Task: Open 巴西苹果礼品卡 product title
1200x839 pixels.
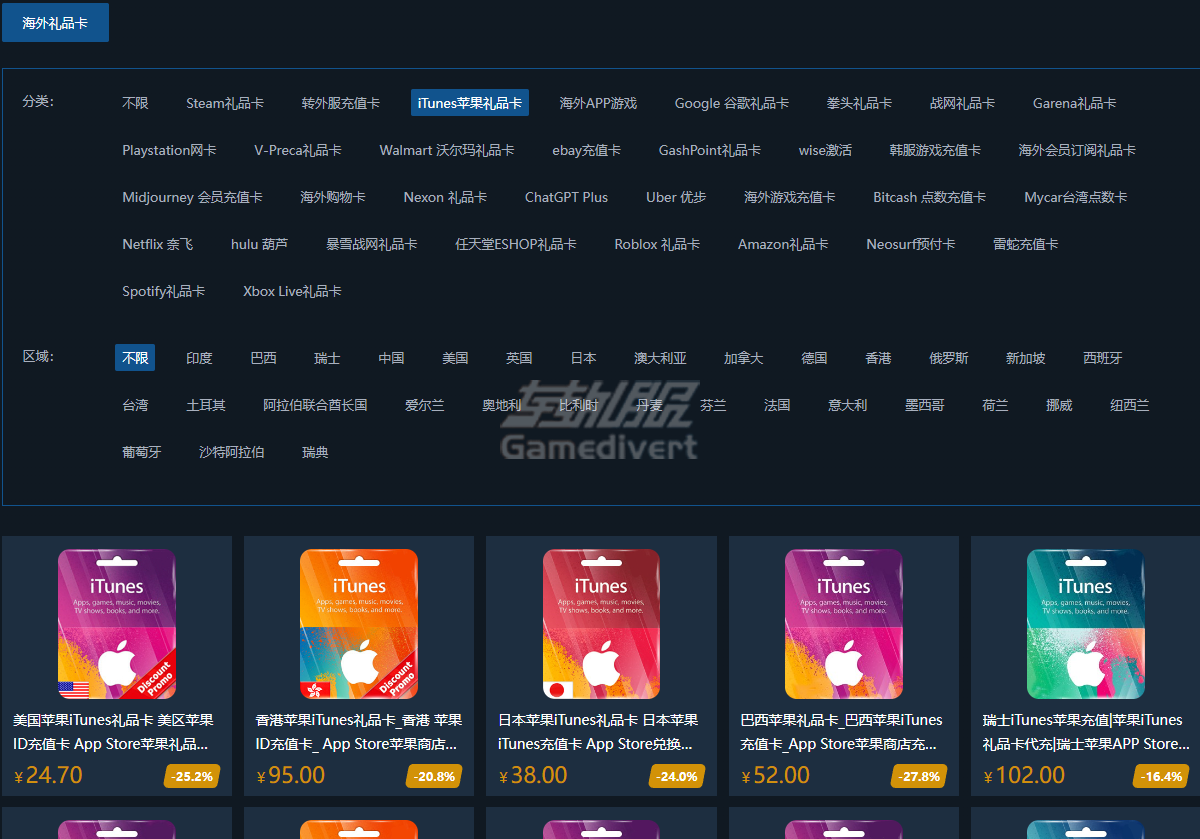Action: [x=841, y=732]
